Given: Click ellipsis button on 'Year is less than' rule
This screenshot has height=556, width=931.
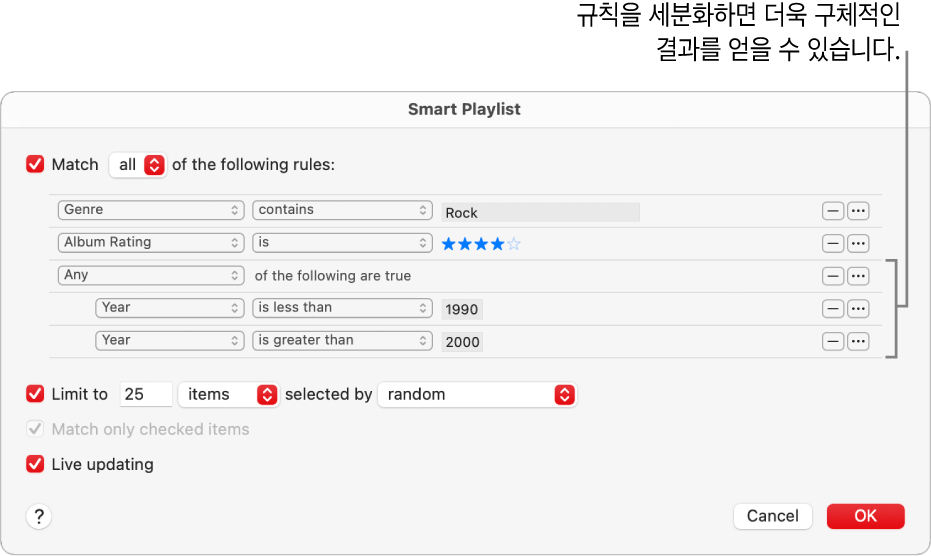Looking at the screenshot, I should [858, 309].
